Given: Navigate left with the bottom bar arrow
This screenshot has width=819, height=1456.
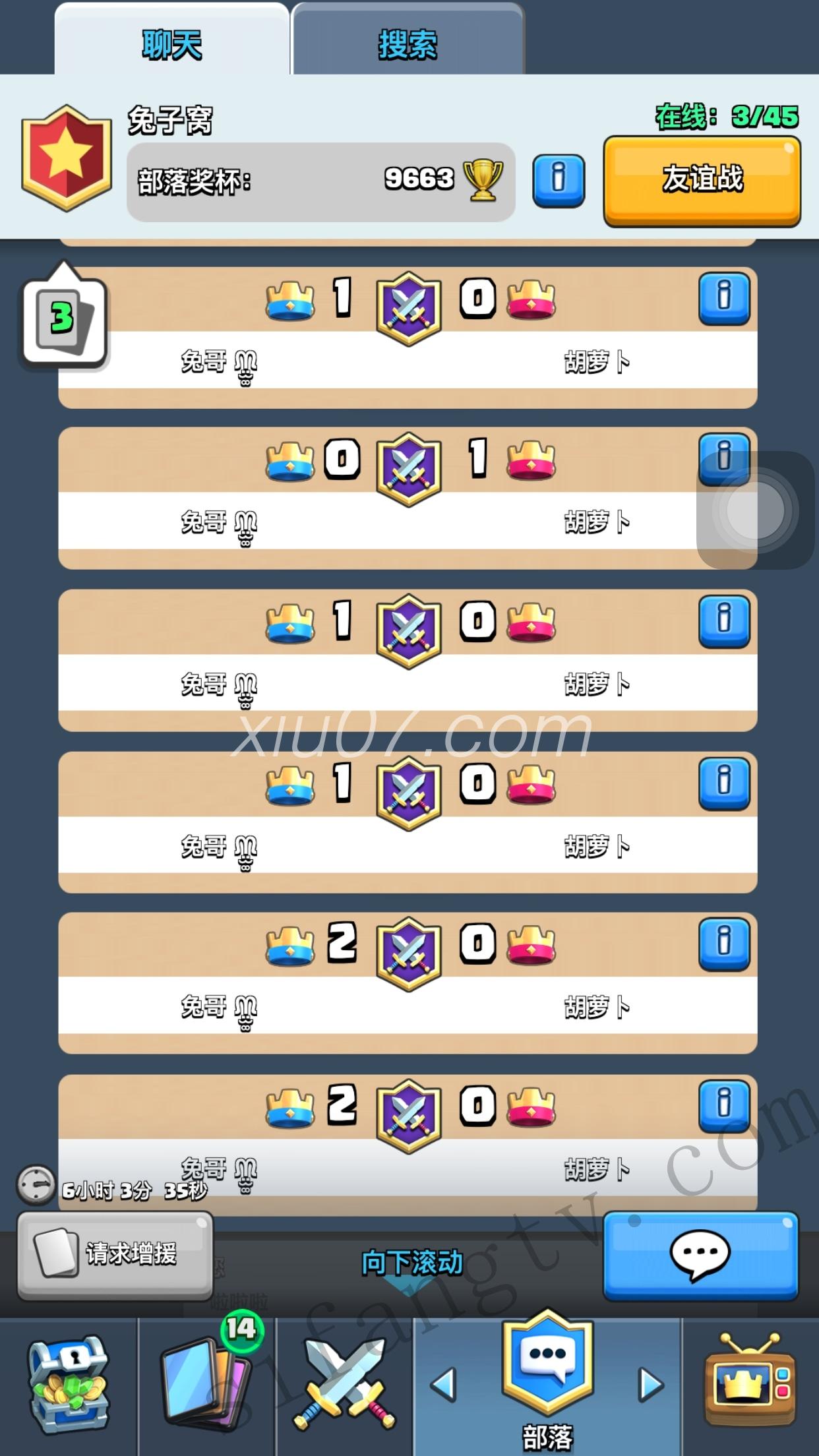Looking at the screenshot, I should point(444,1383).
